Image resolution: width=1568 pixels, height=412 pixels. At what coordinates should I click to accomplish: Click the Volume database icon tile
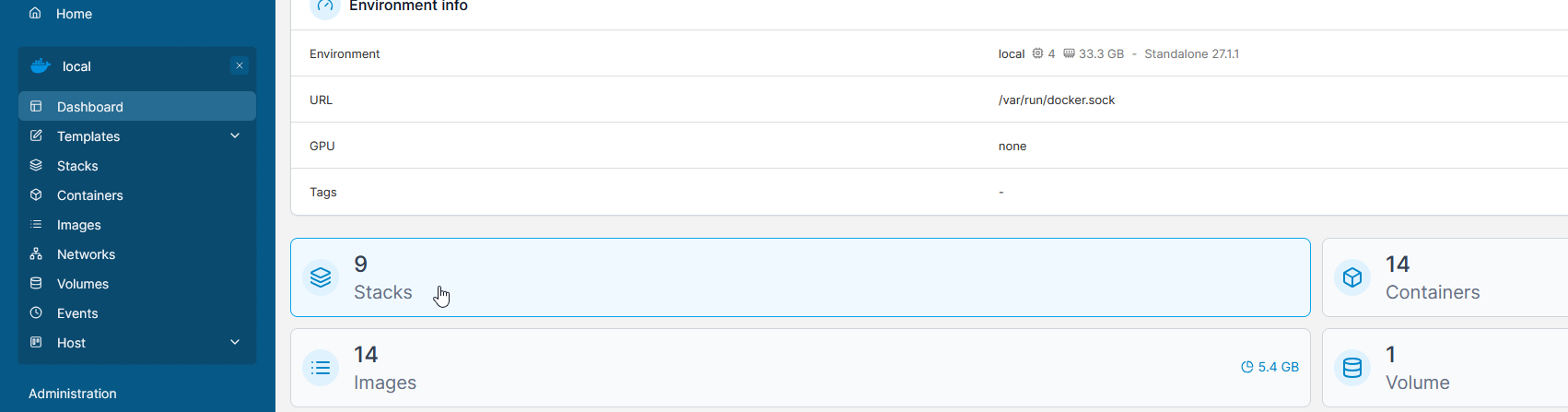coord(1352,368)
